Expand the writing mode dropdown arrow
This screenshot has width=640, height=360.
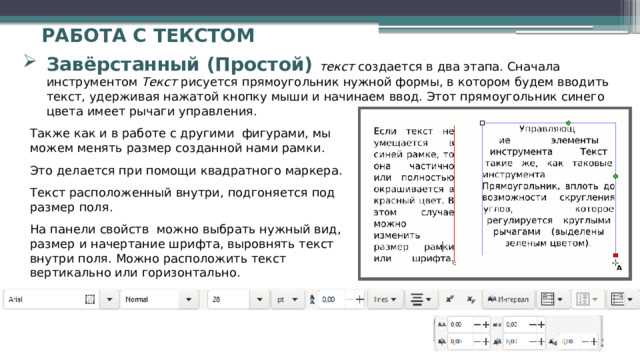(x=560, y=300)
